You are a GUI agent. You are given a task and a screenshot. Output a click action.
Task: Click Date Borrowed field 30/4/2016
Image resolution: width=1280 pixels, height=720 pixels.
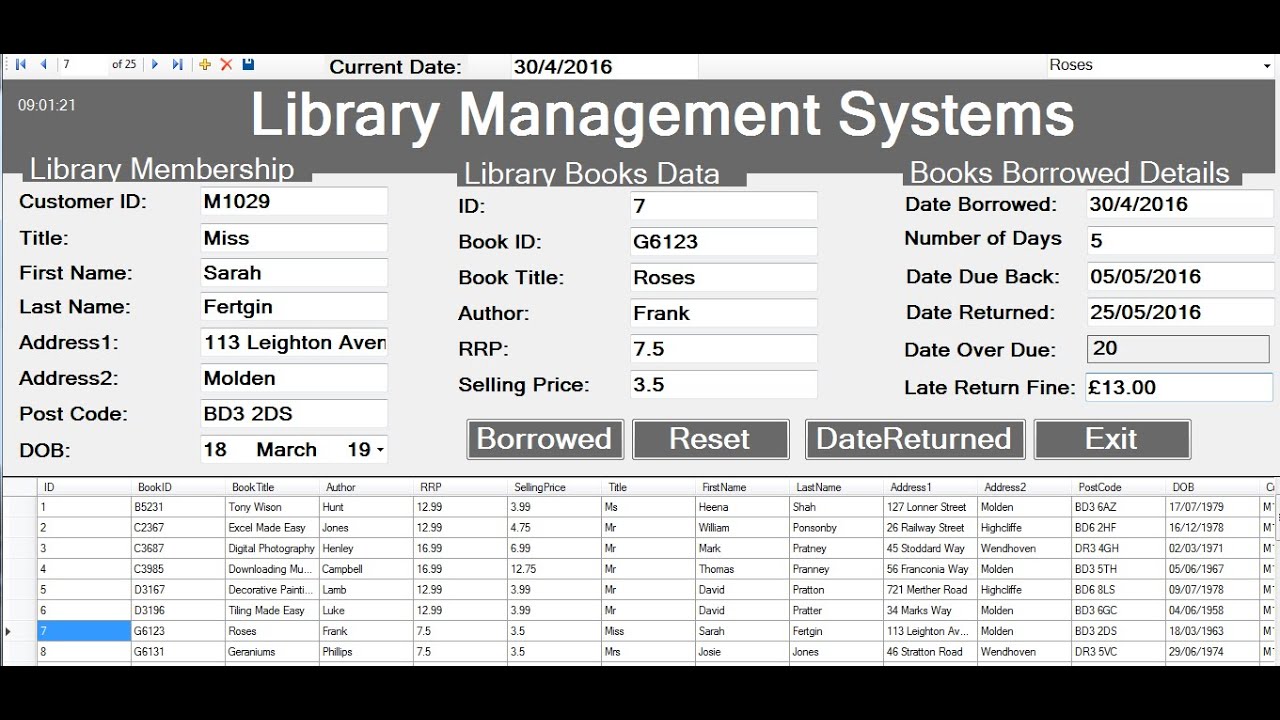click(1180, 204)
